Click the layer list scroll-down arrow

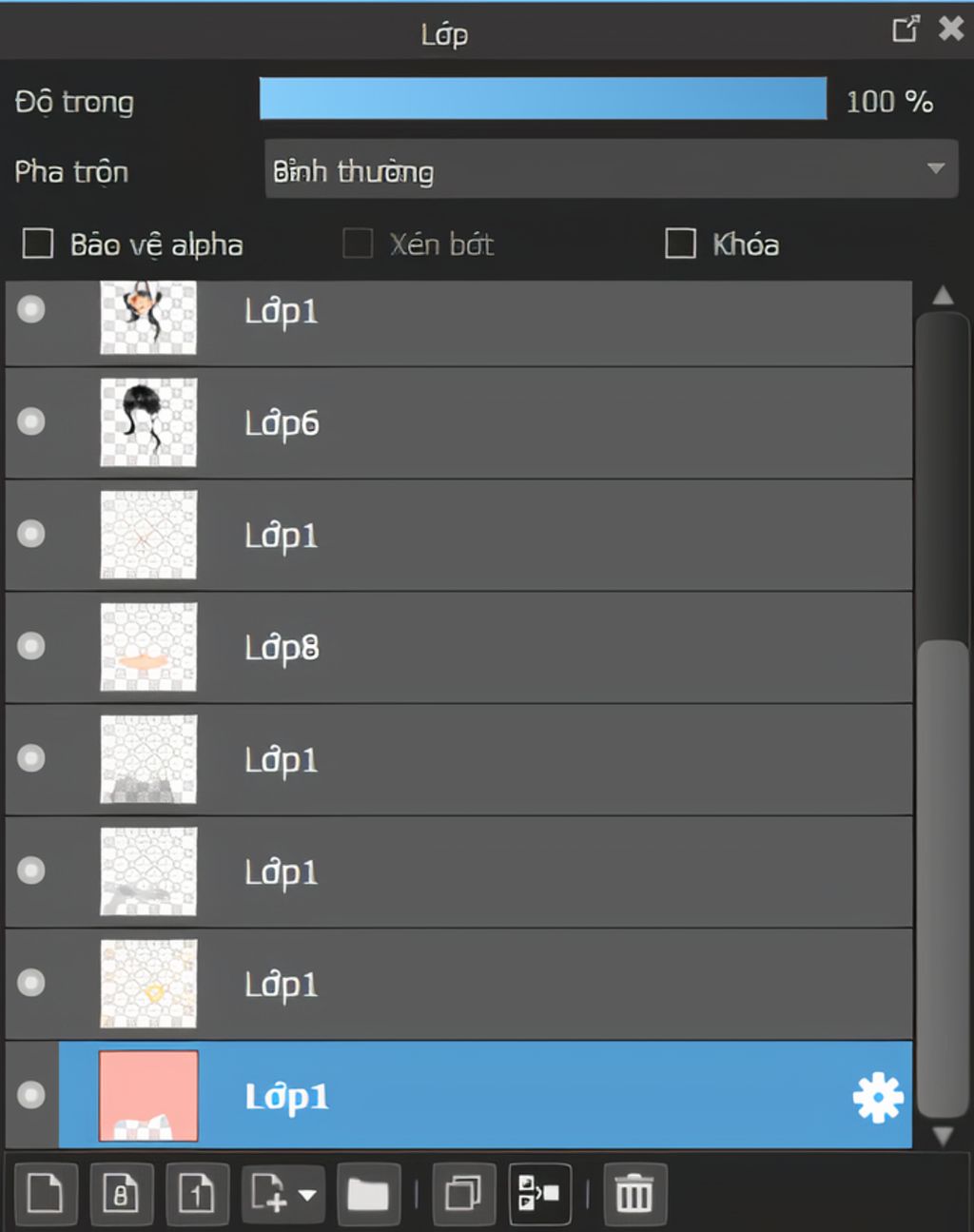(943, 1136)
